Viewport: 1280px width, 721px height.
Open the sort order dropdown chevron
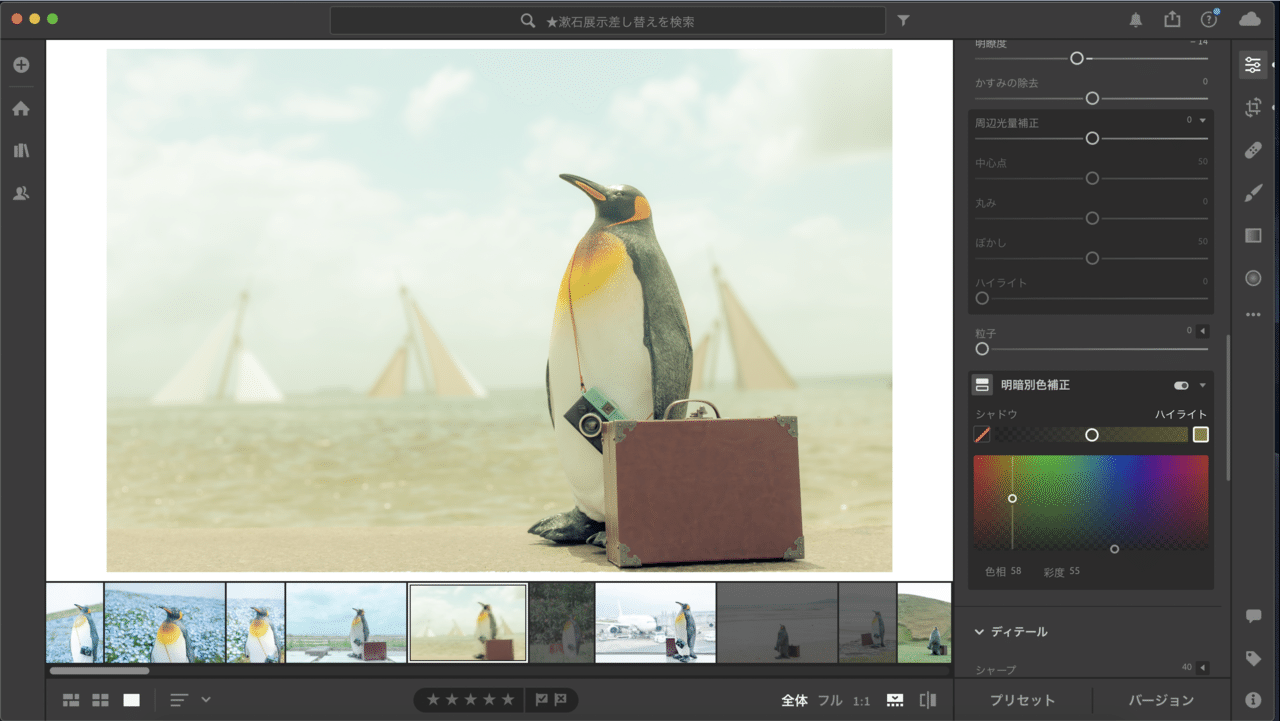tap(206, 700)
